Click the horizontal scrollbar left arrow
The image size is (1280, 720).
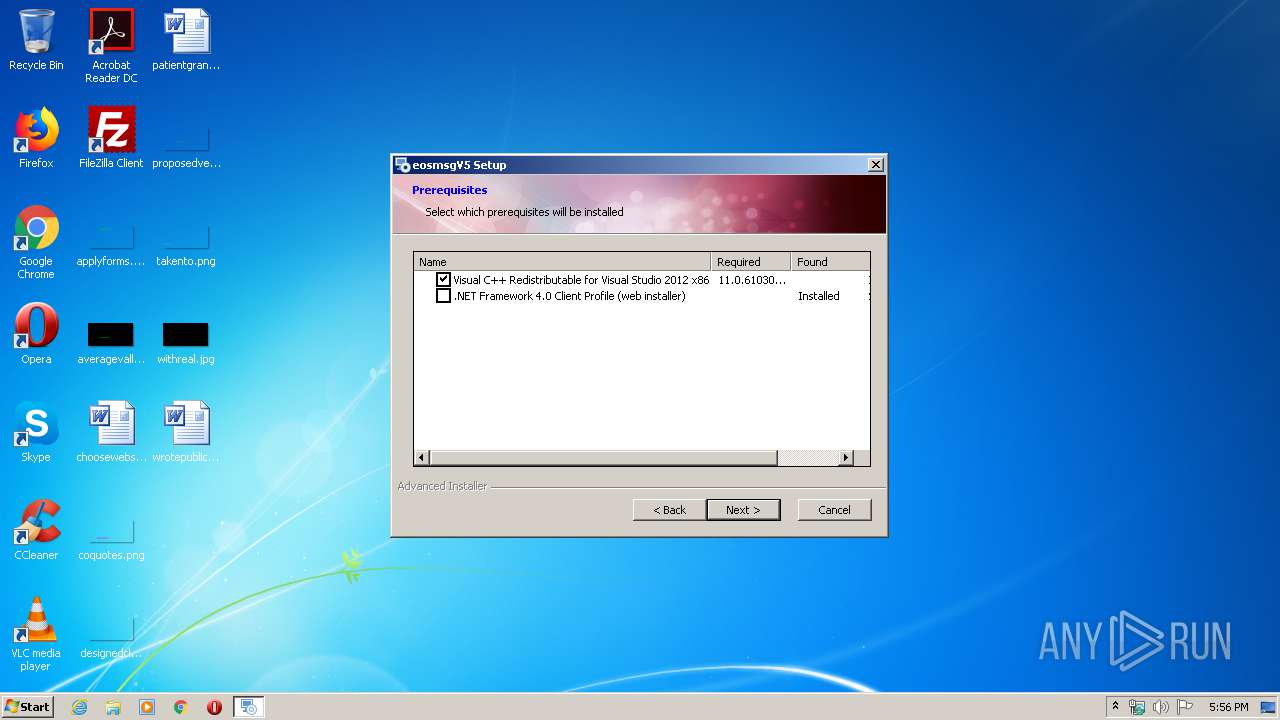(x=422, y=457)
